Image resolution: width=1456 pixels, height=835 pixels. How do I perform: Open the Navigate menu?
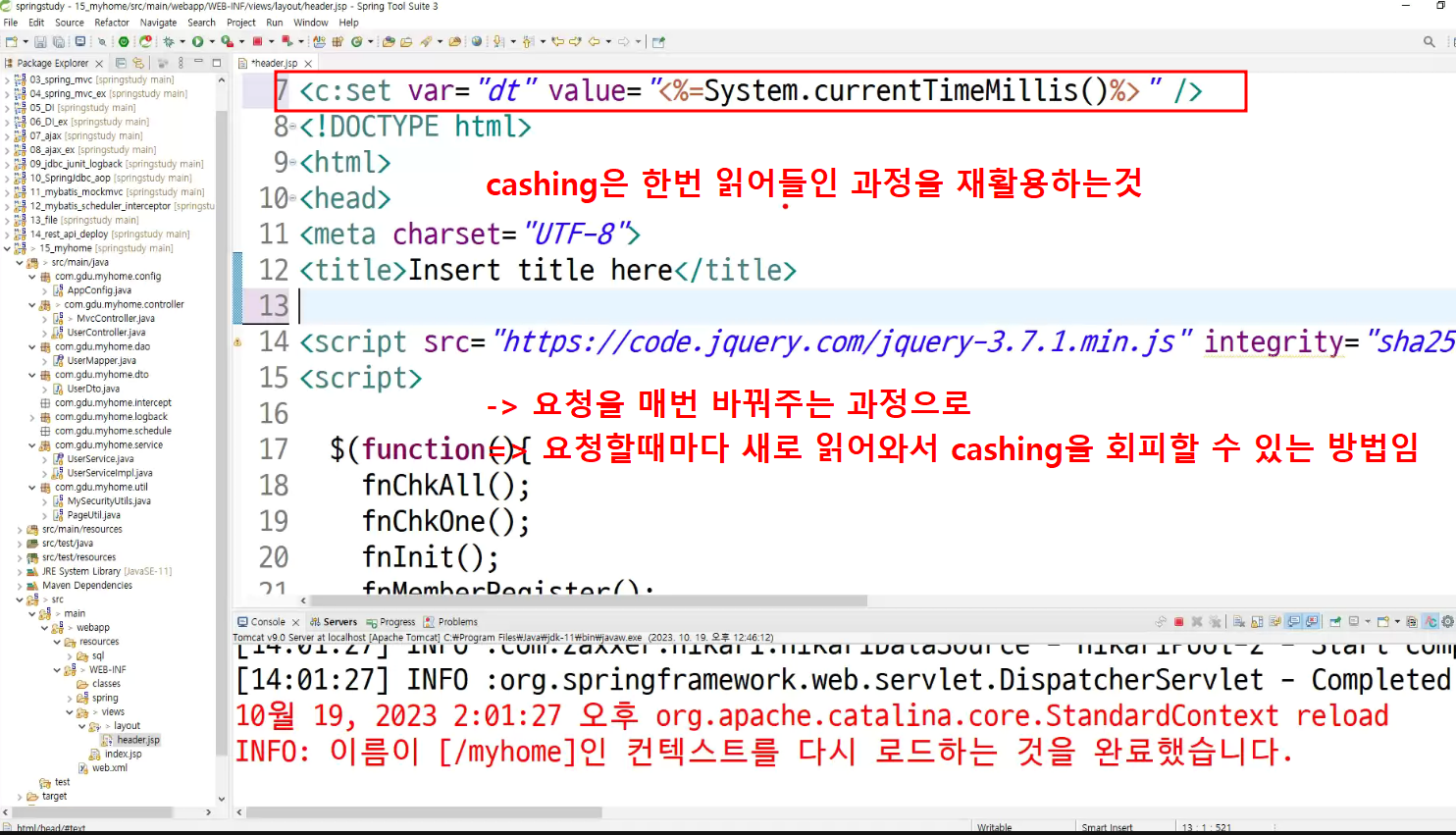click(158, 22)
